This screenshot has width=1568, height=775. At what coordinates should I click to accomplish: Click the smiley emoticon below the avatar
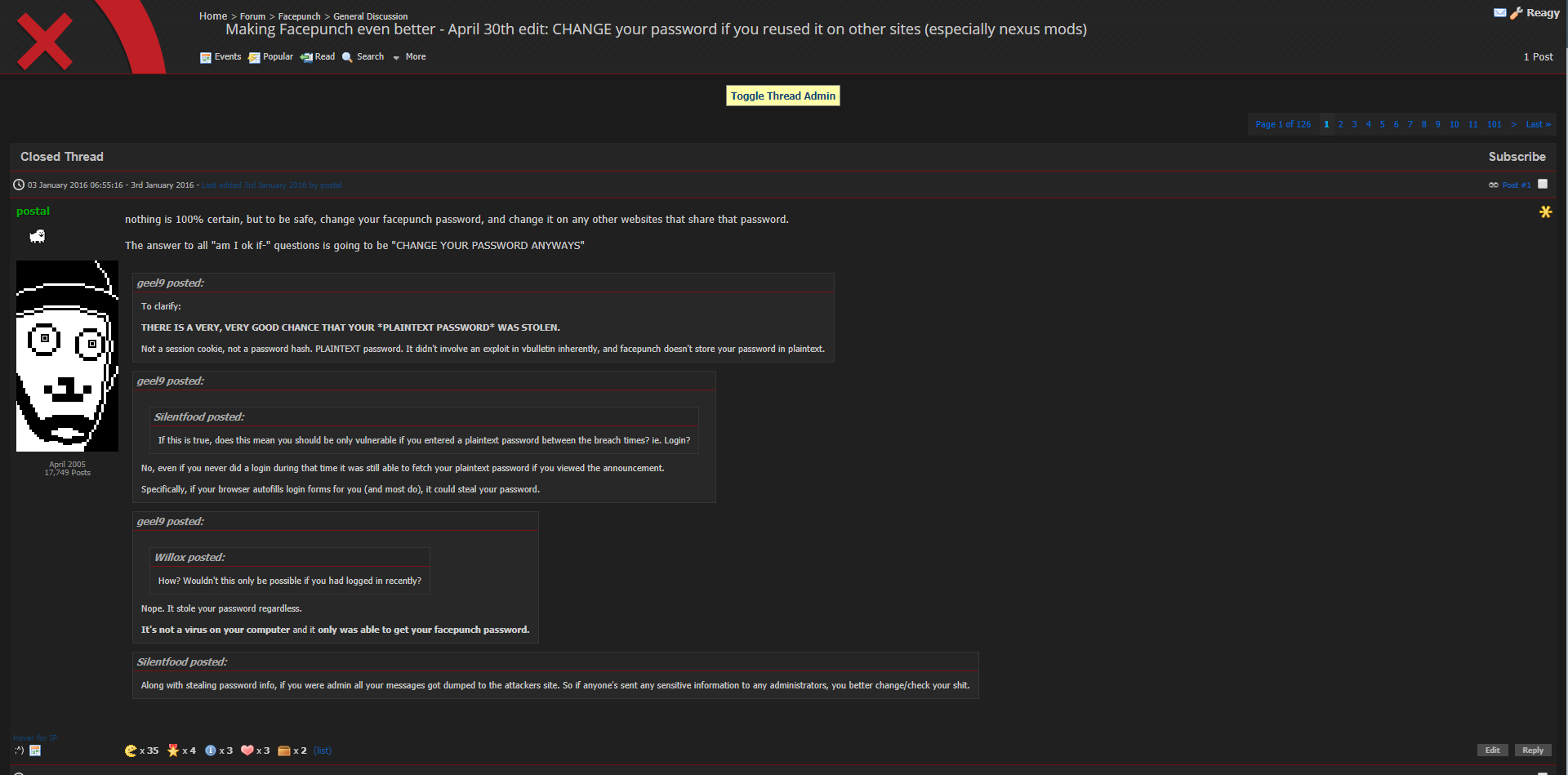20,751
